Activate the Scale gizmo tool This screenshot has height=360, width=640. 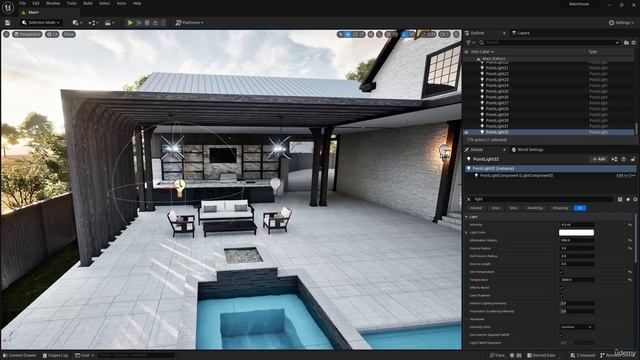(362, 34)
